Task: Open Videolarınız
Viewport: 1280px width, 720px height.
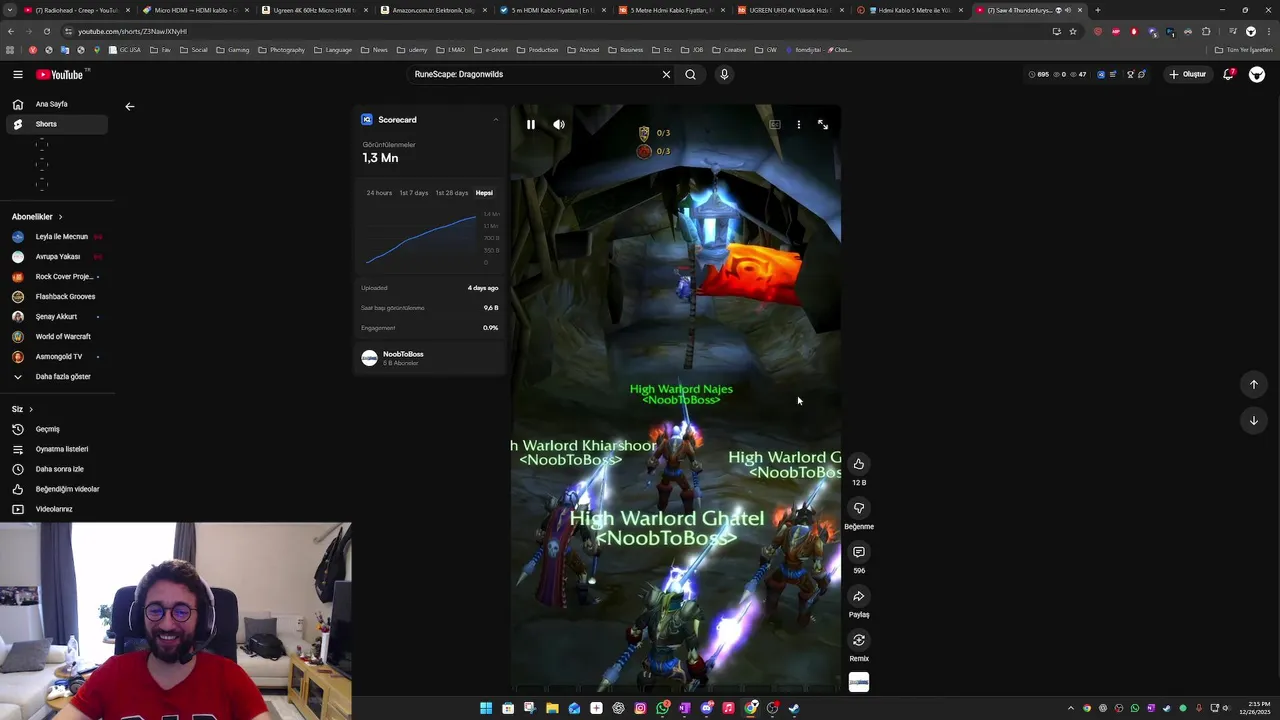Action: pyautogui.click(x=56, y=509)
